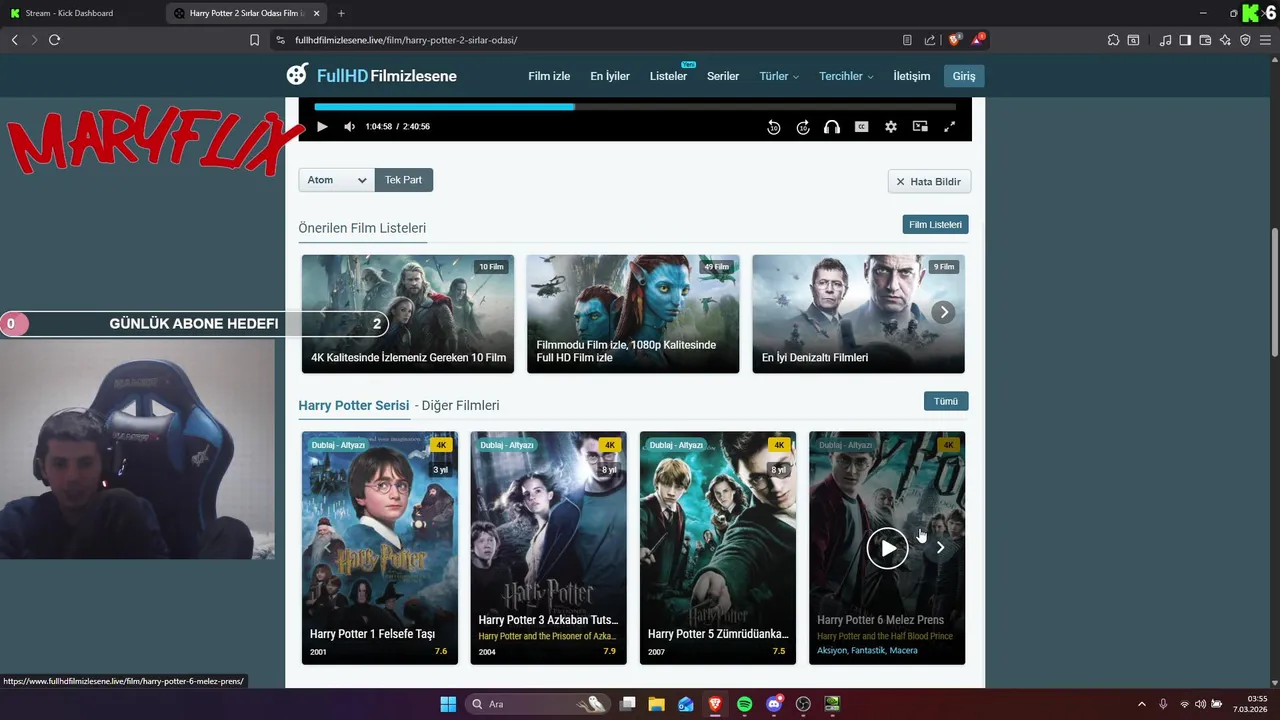Report an error with Hata Bildir
This screenshot has height=720, width=1280.
(929, 181)
